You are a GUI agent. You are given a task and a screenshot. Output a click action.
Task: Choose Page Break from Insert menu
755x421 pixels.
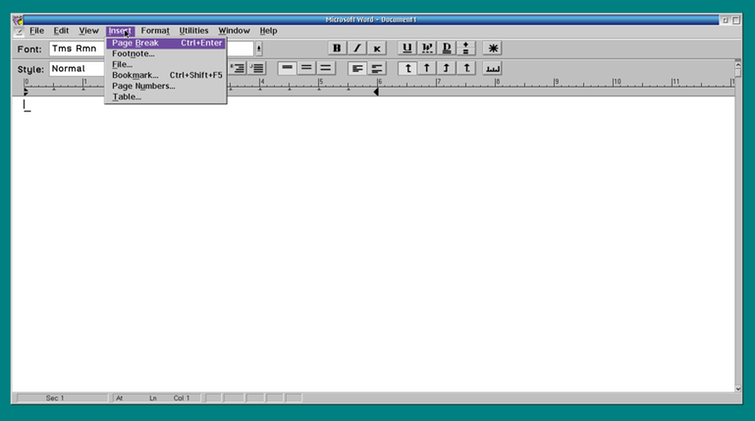[166, 43]
